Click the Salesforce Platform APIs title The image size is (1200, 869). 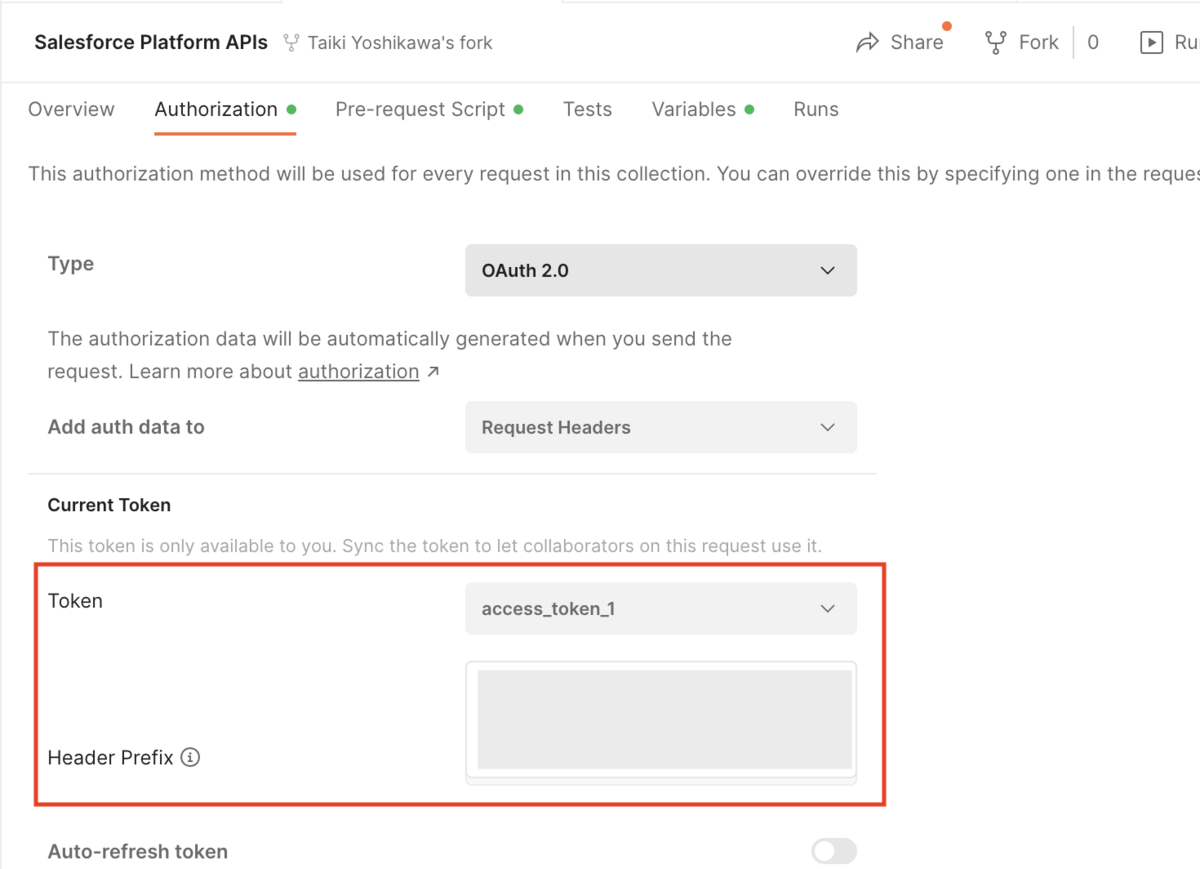coord(151,43)
